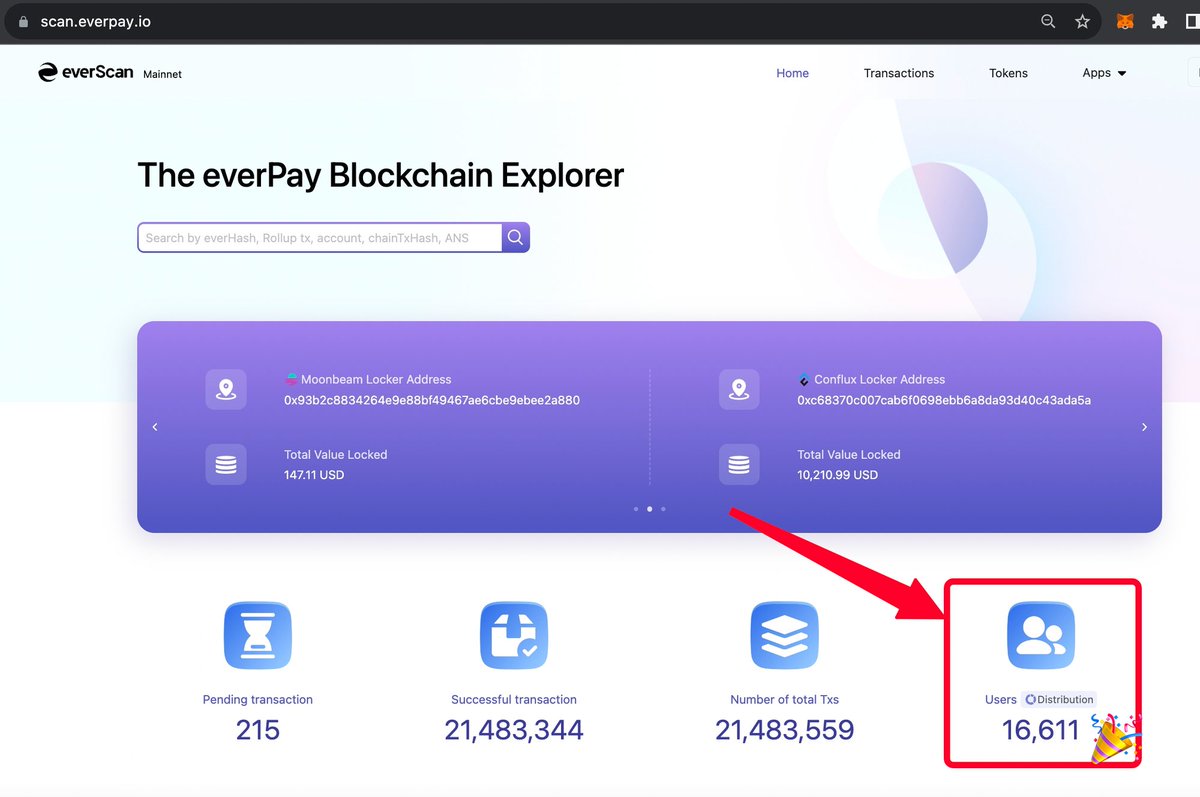
Task: Toggle the bookmark star in address bar
Action: pos(1082,20)
